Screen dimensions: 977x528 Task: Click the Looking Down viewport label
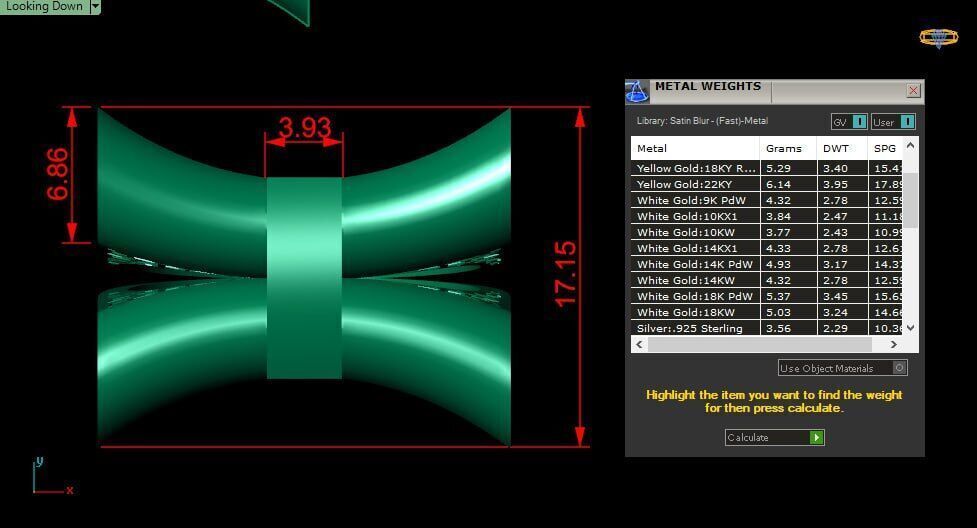pos(44,6)
